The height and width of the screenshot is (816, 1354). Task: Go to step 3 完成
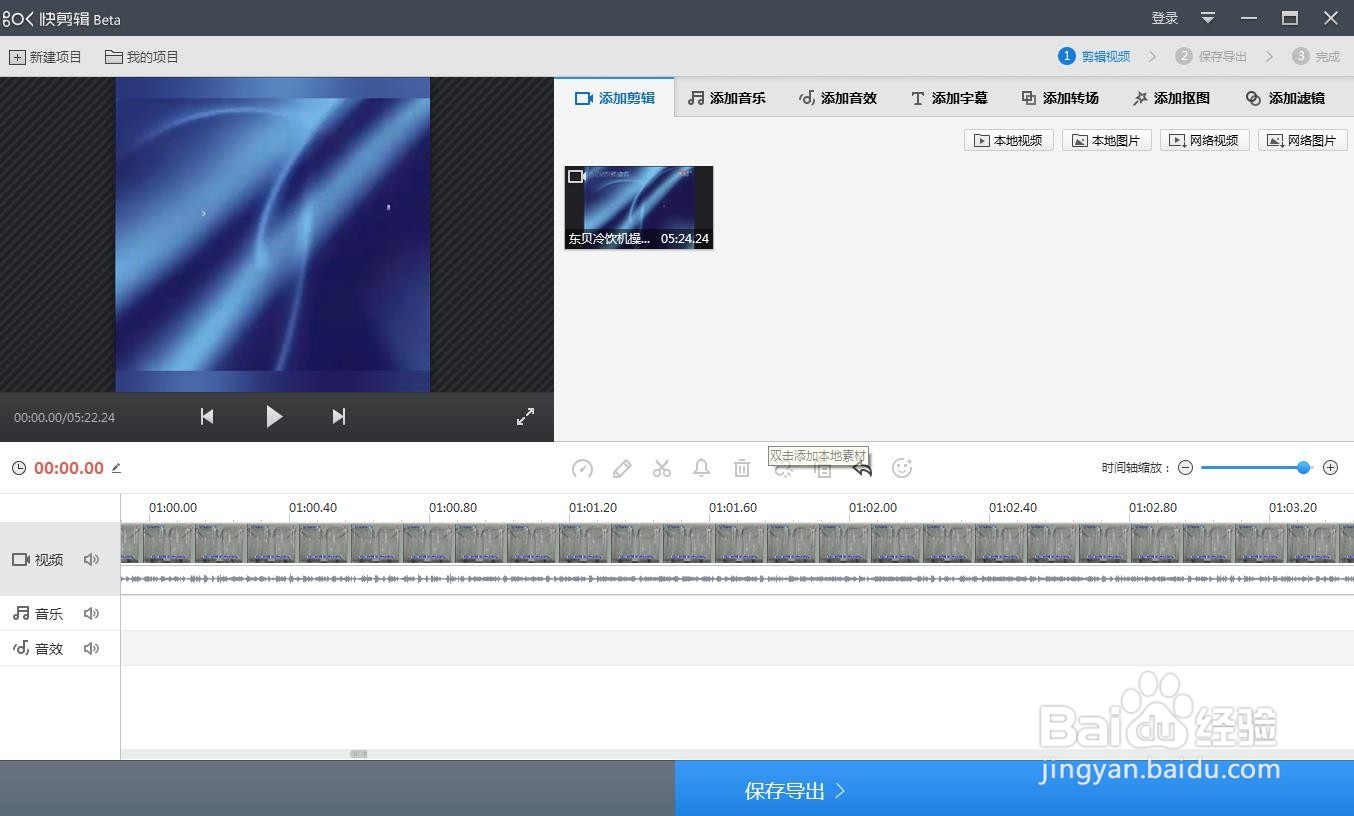tap(1316, 57)
